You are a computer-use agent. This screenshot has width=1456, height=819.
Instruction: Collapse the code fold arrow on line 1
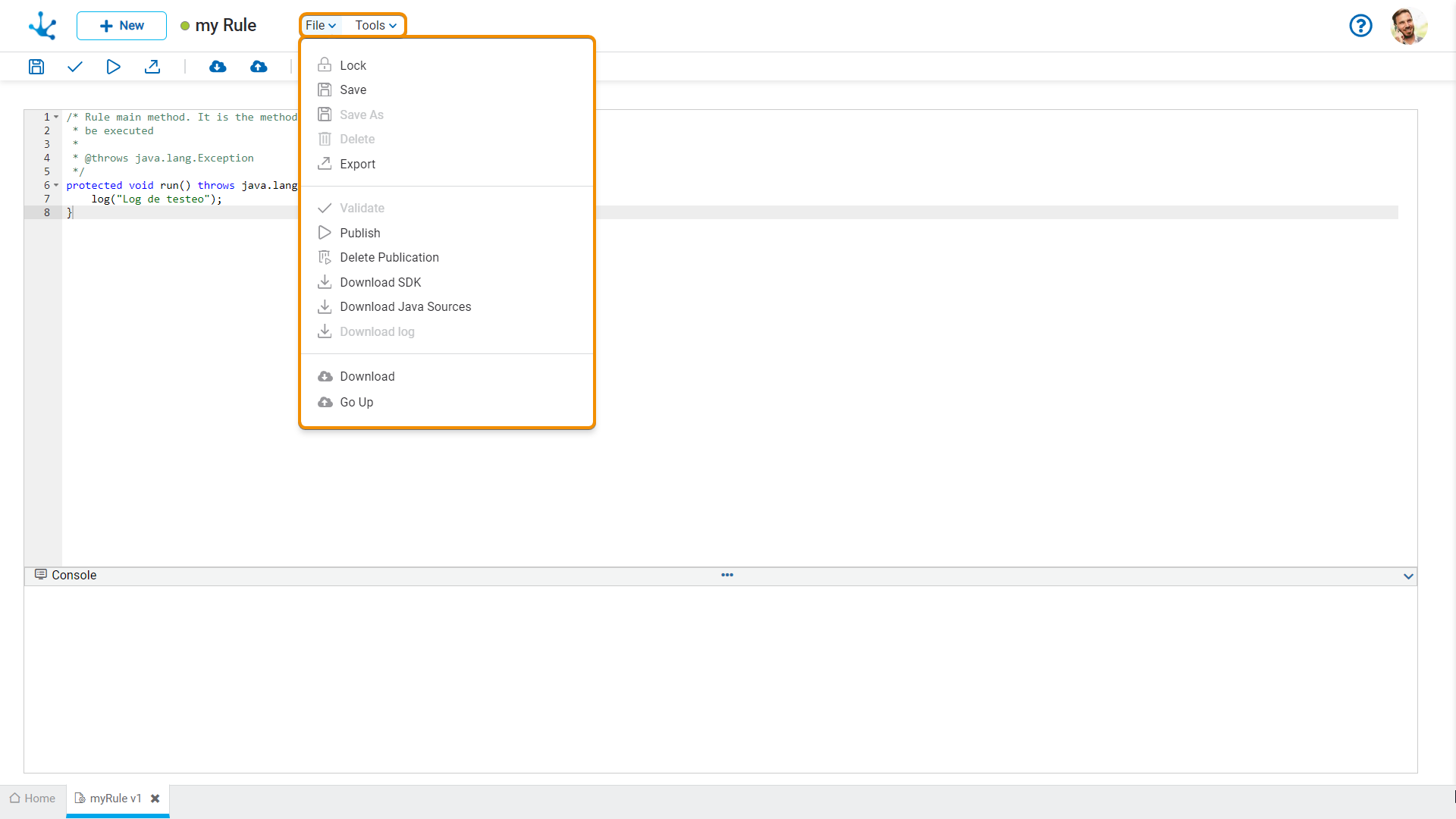click(56, 117)
